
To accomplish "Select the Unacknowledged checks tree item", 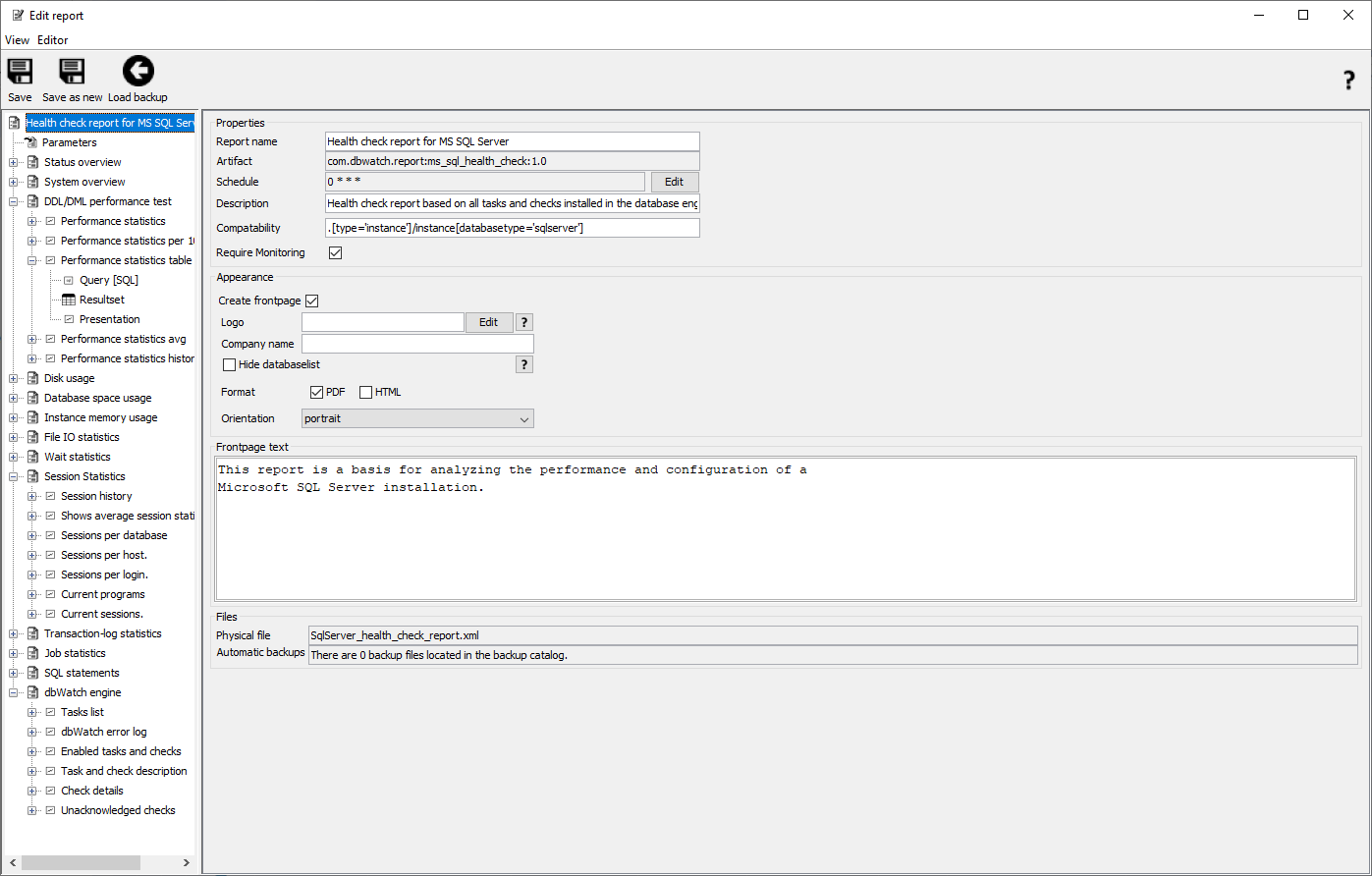I will 118,810.
